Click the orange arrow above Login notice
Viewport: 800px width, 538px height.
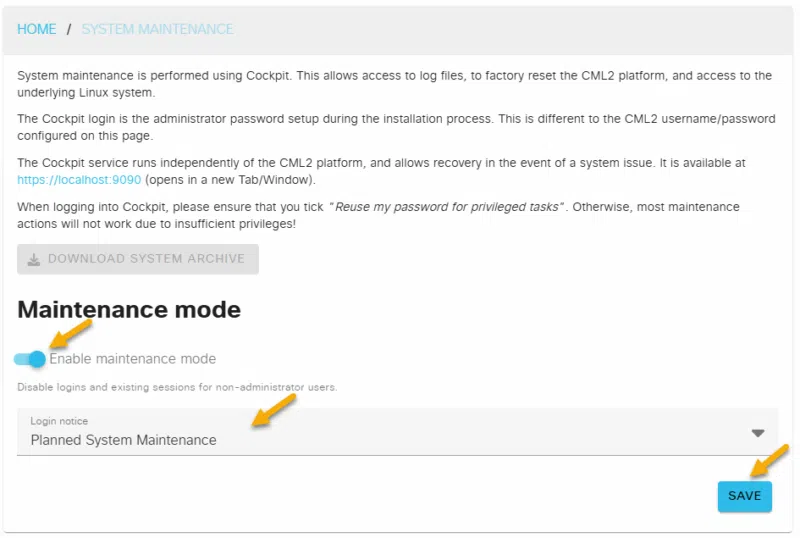274,410
